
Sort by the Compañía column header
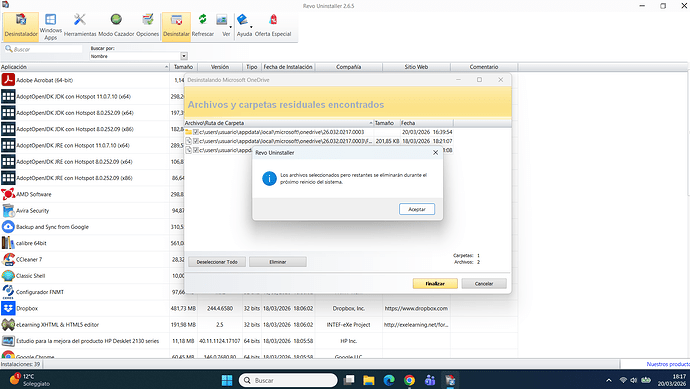click(x=349, y=67)
